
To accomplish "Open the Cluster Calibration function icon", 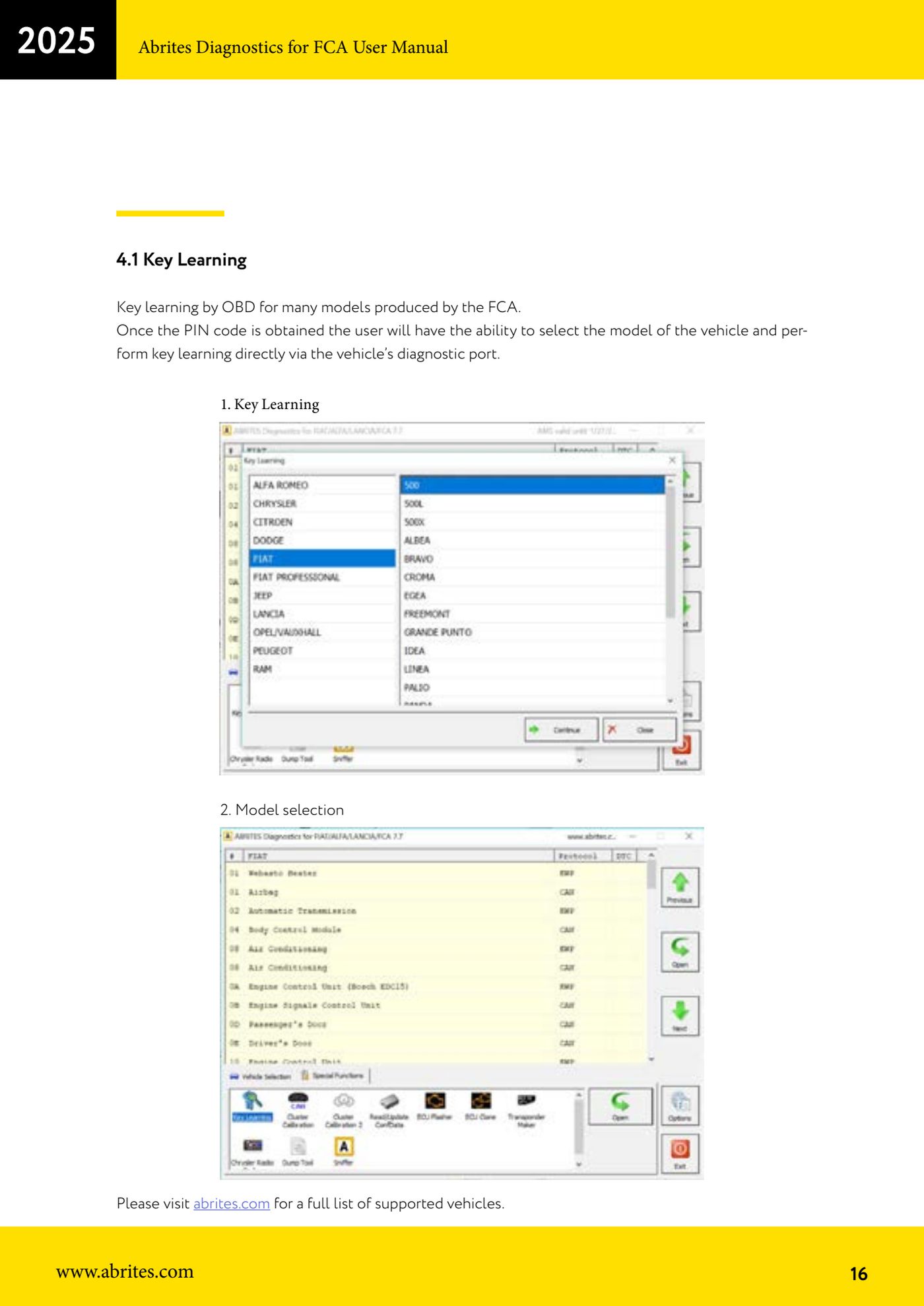I will (x=298, y=1110).
